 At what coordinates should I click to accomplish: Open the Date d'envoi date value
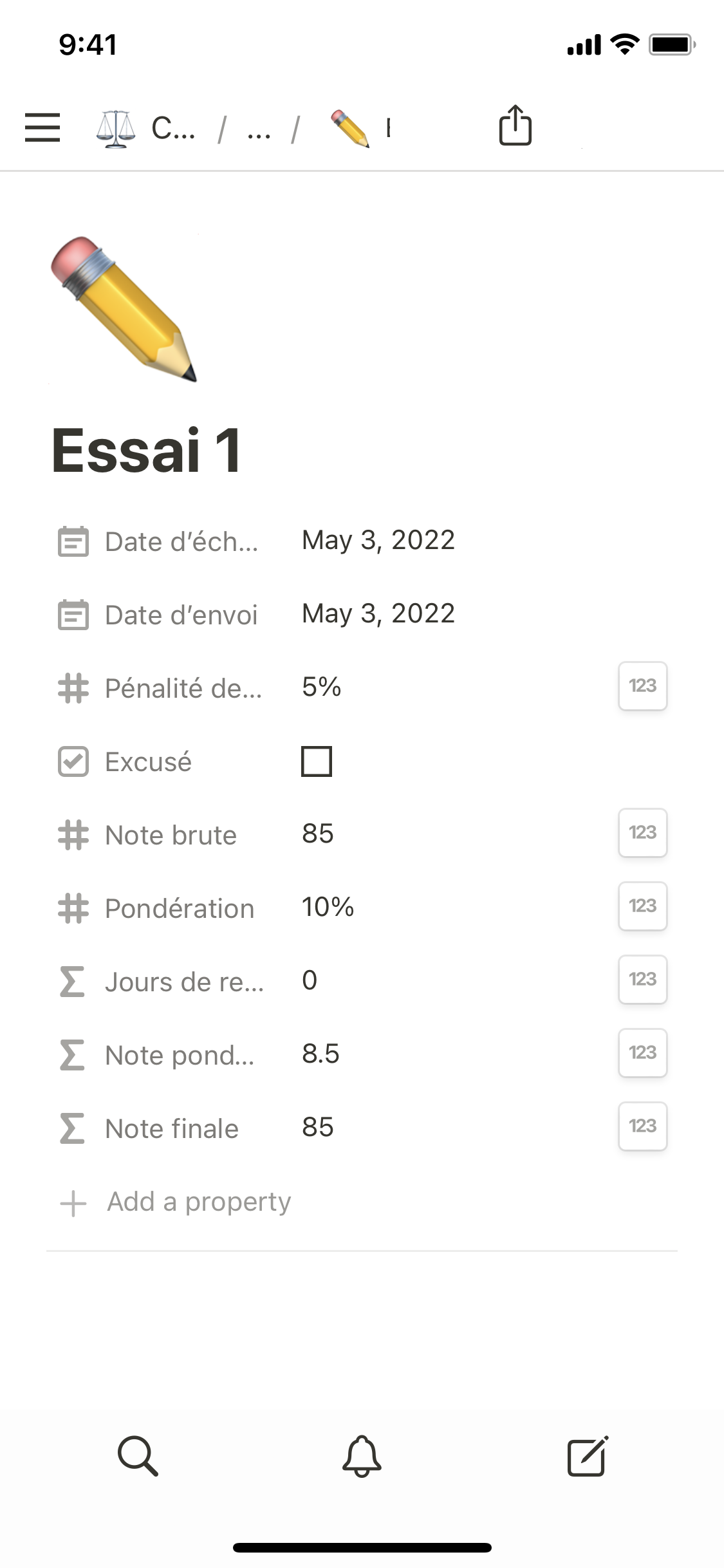[378, 614]
